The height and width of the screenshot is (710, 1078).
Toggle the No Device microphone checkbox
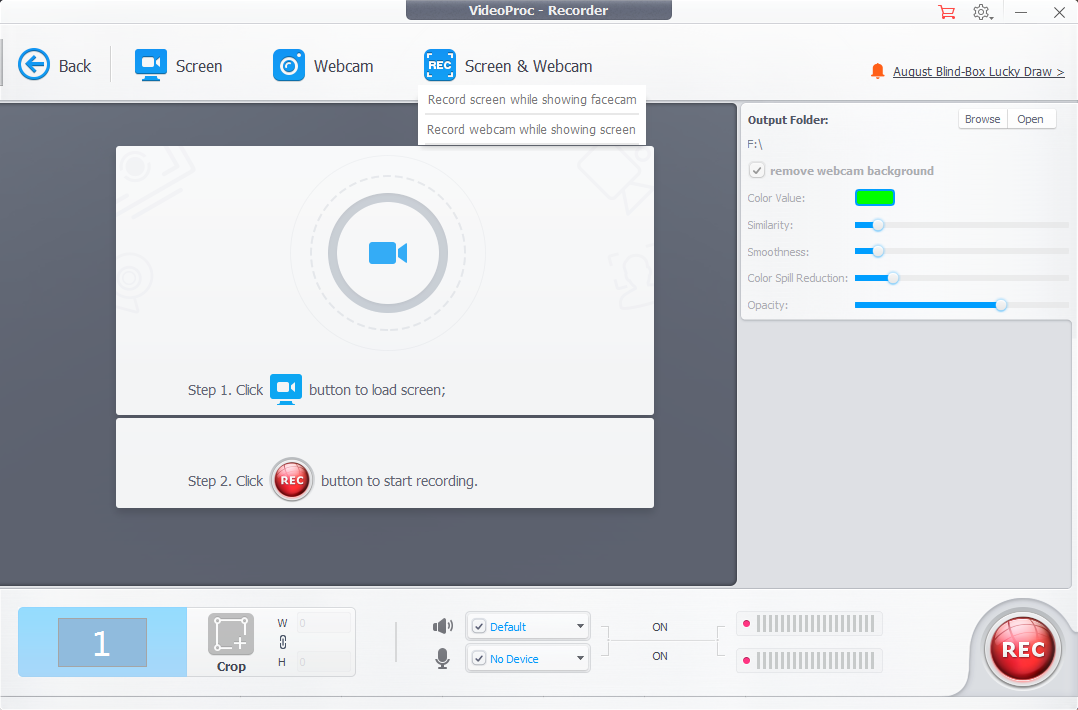[x=479, y=658]
